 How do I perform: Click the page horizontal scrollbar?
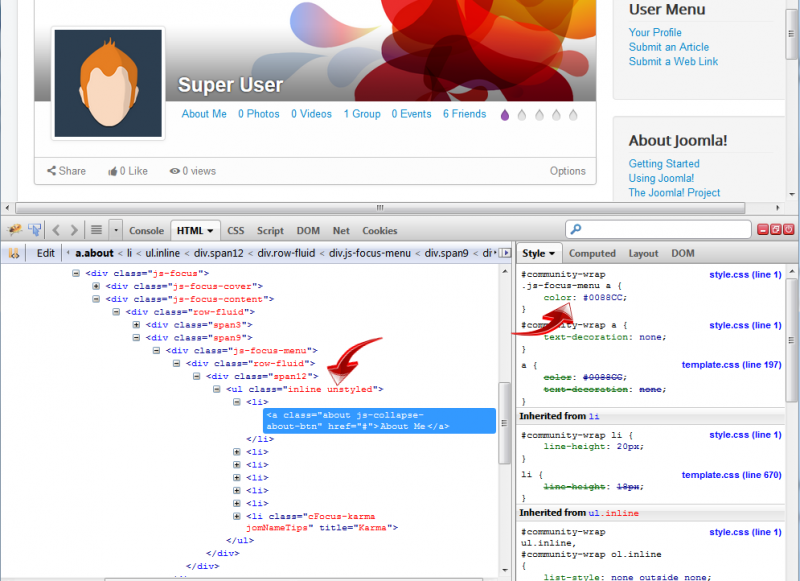click(380, 208)
